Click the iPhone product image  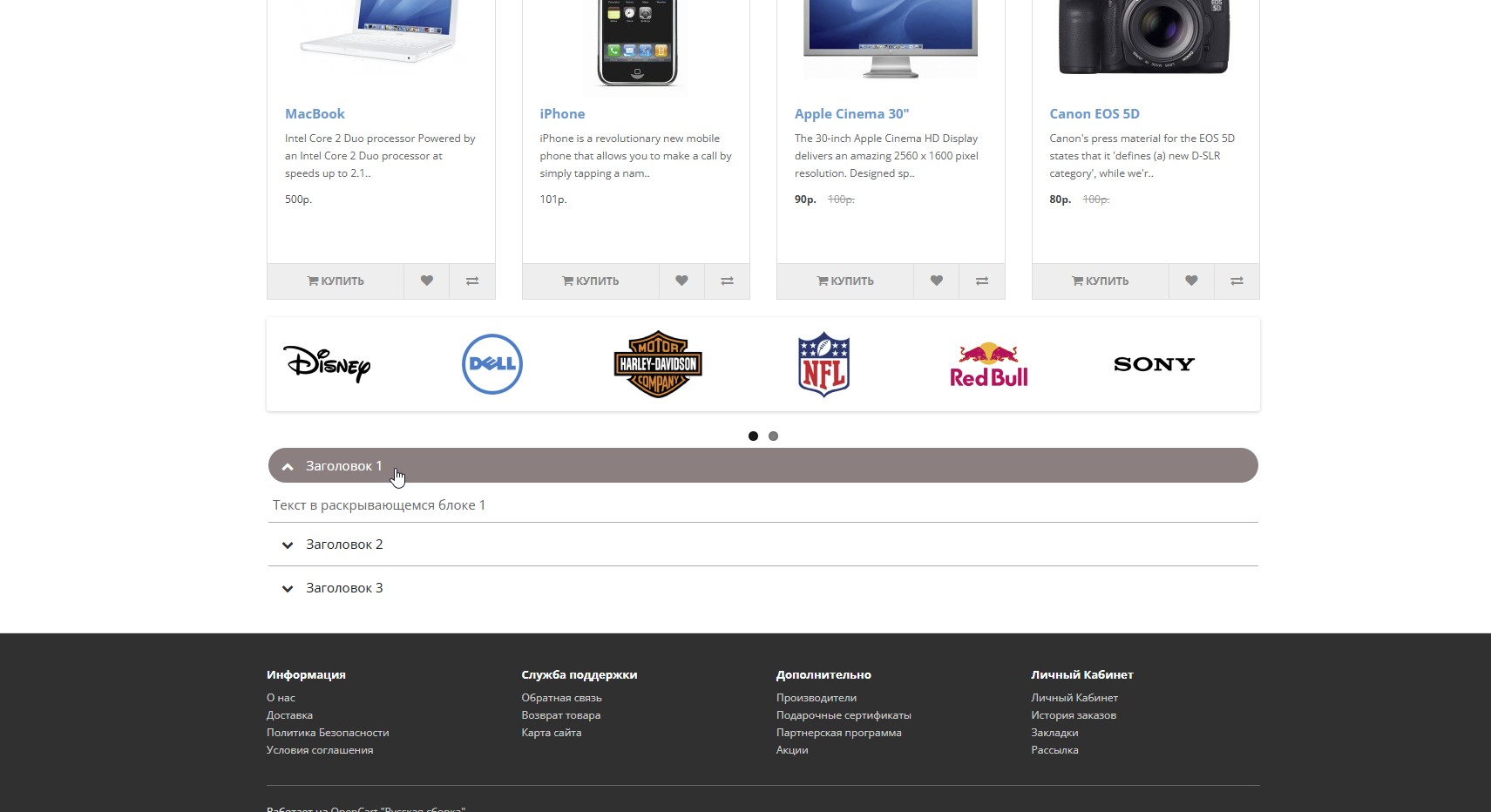636,42
